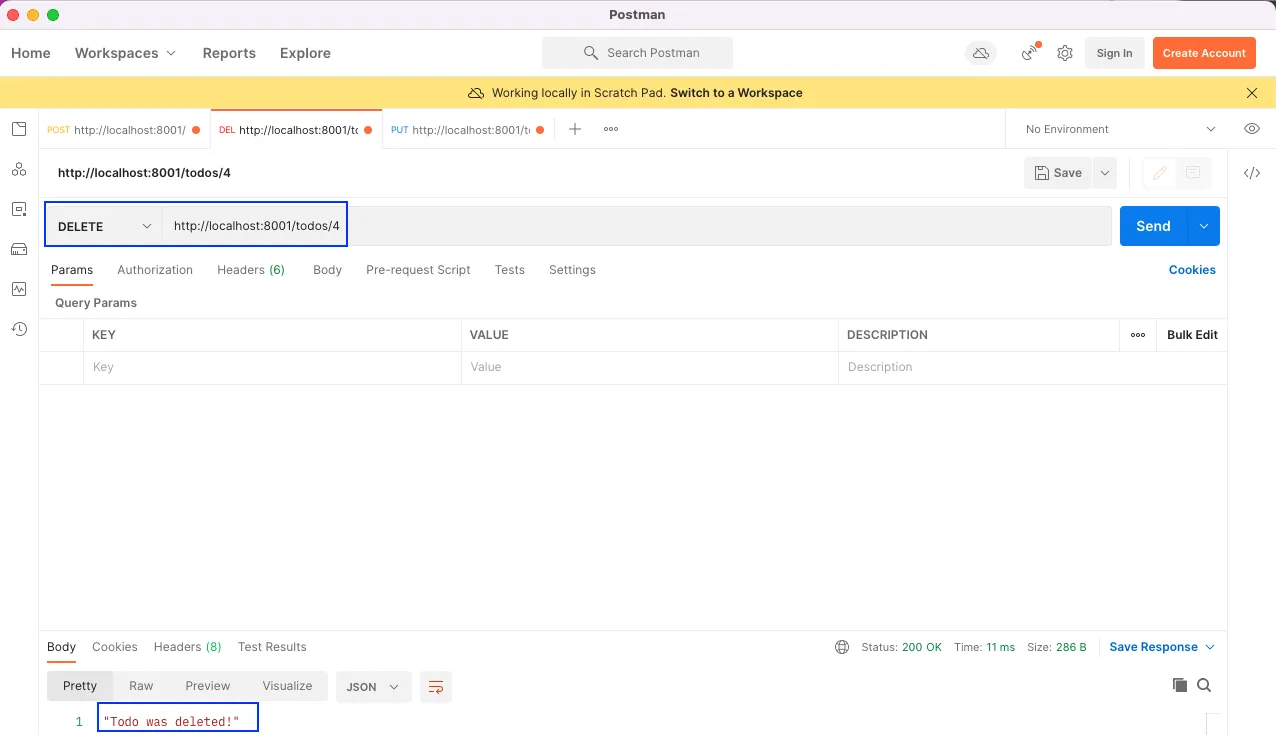Click the satellite capture requests icon

[x=1030, y=53]
